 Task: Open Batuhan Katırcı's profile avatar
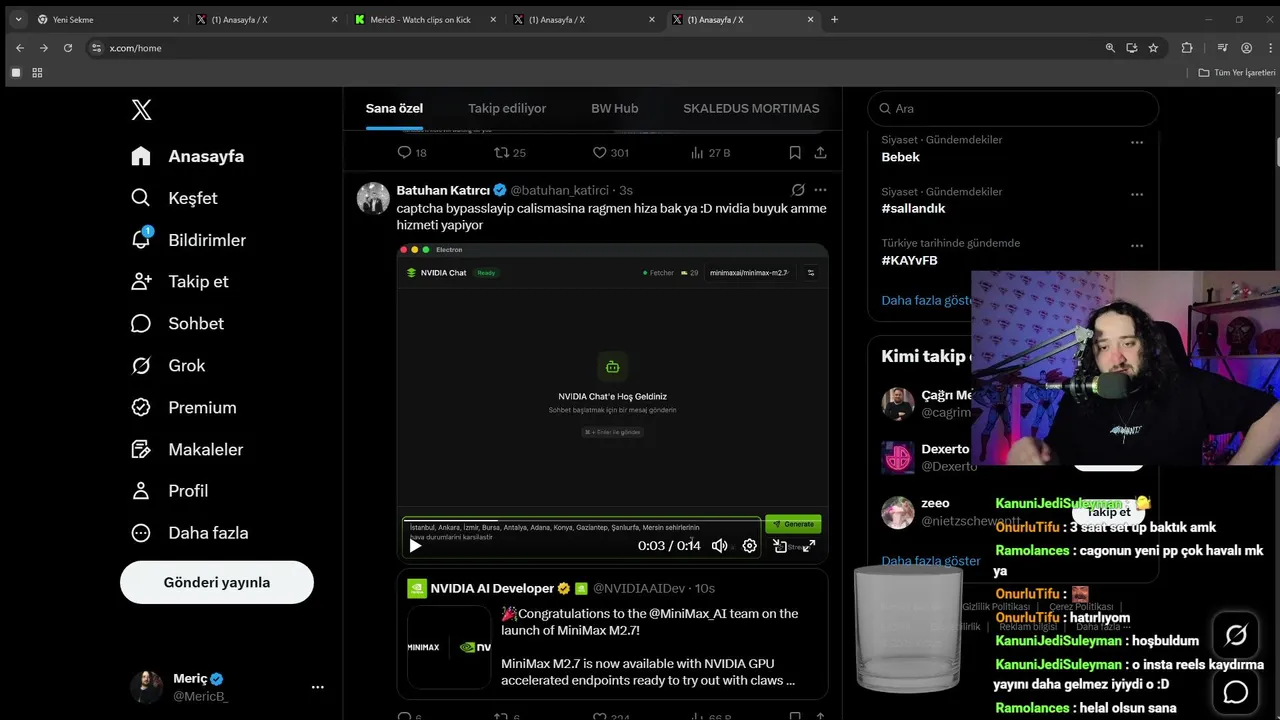(373, 198)
